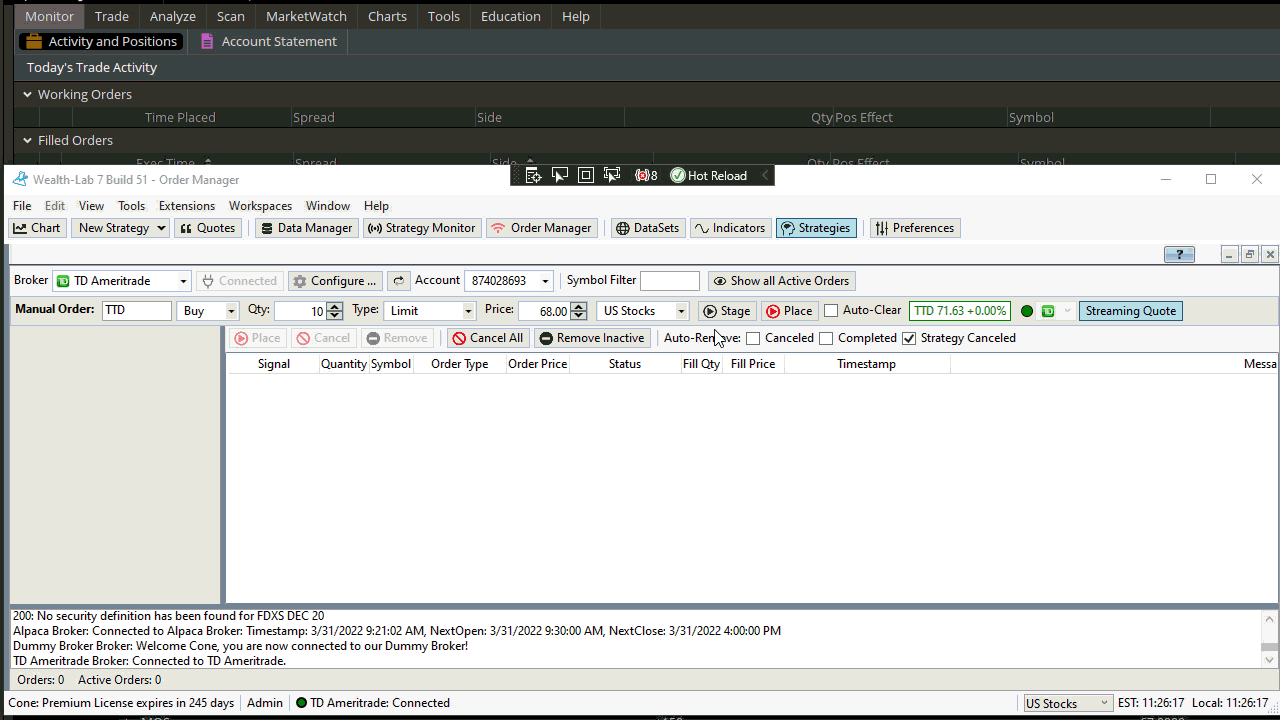
Task: Collapse the Working Orders section
Action: tap(28, 94)
